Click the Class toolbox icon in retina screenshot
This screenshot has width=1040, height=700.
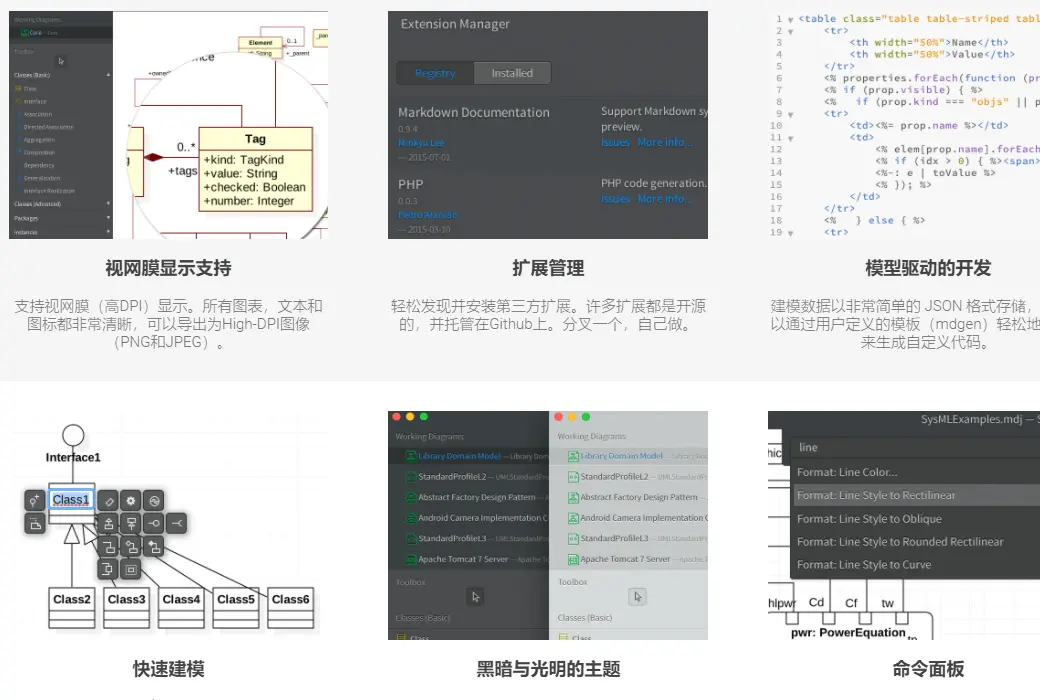[17, 88]
